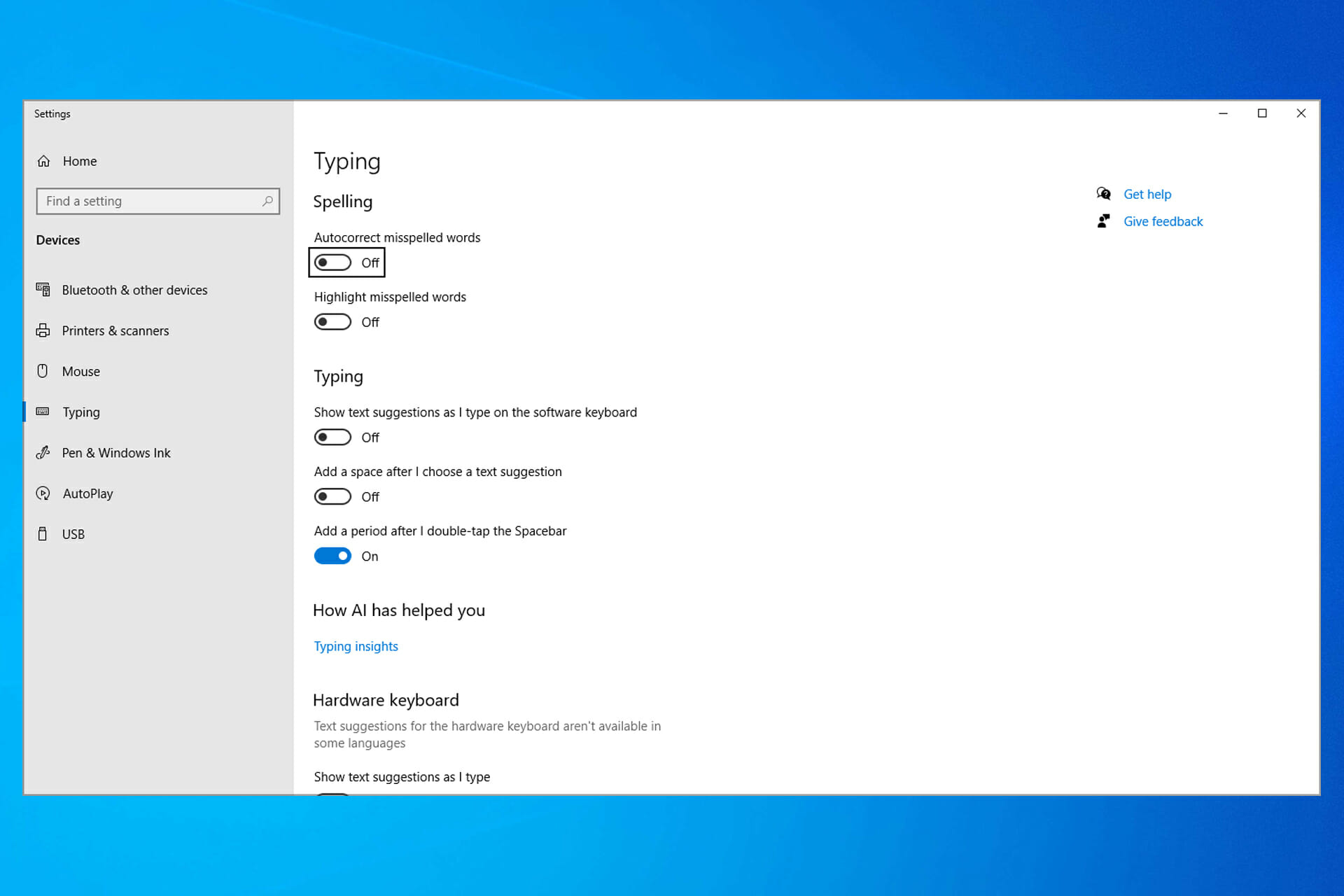The height and width of the screenshot is (896, 1344).
Task: Toggle text suggestions on software keyboard
Action: [x=332, y=437]
